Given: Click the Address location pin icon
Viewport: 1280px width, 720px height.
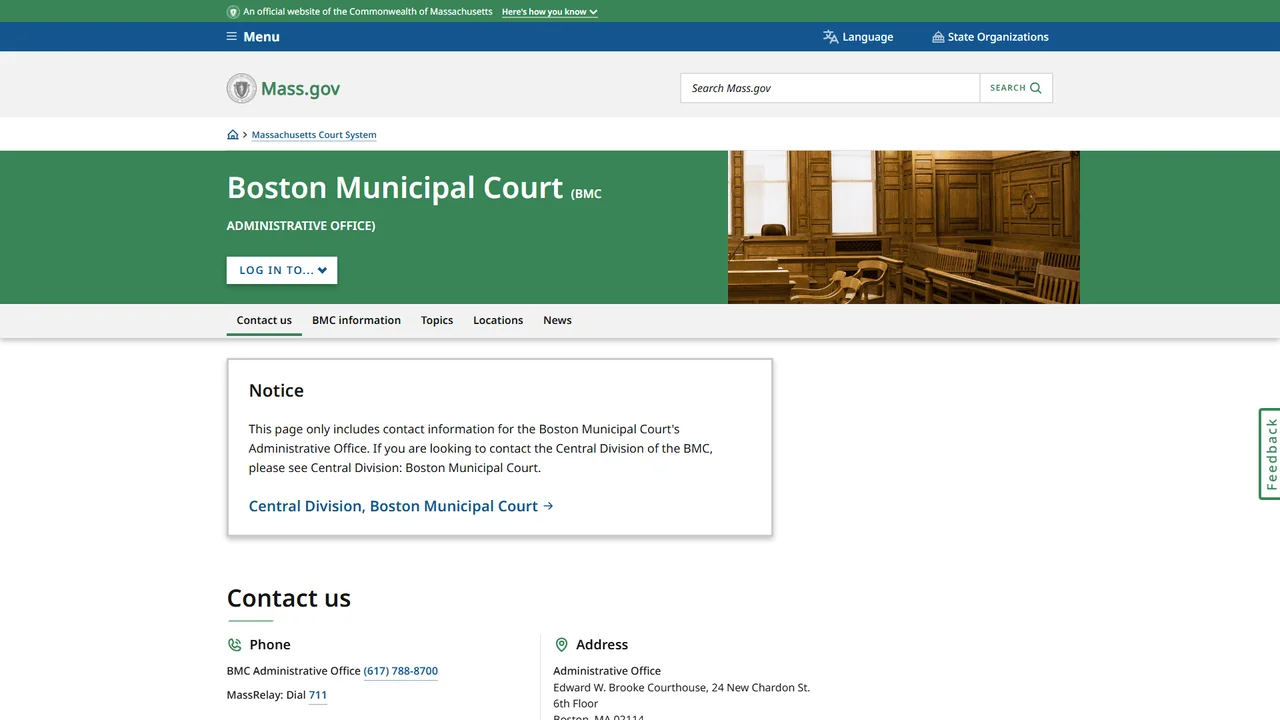Looking at the screenshot, I should 561,645.
